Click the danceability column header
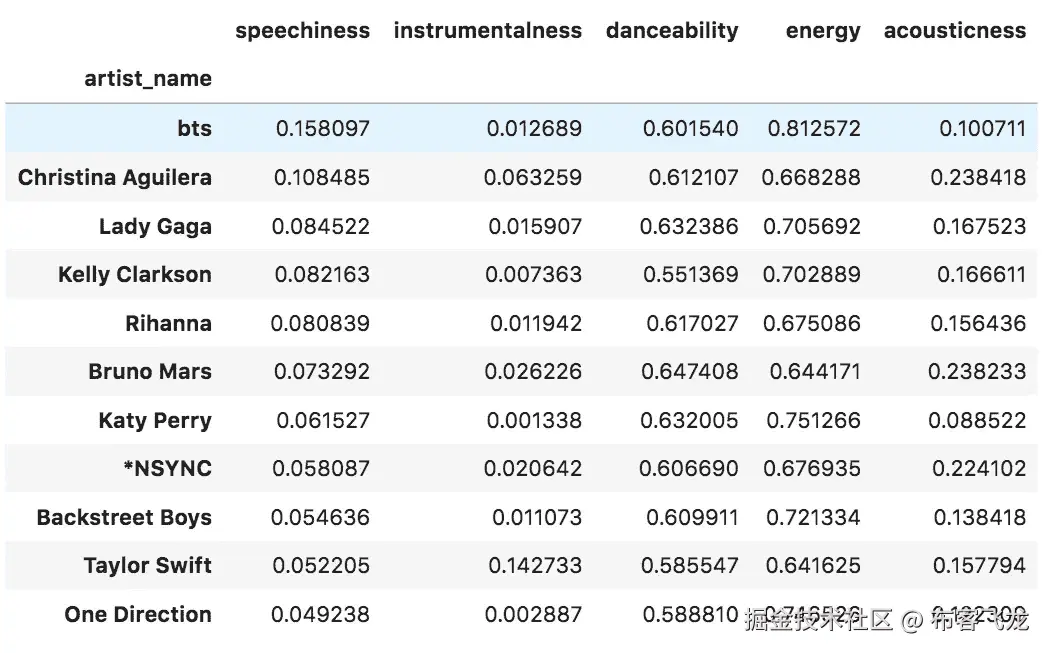Screen dimensions: 1049x653 click(672, 31)
